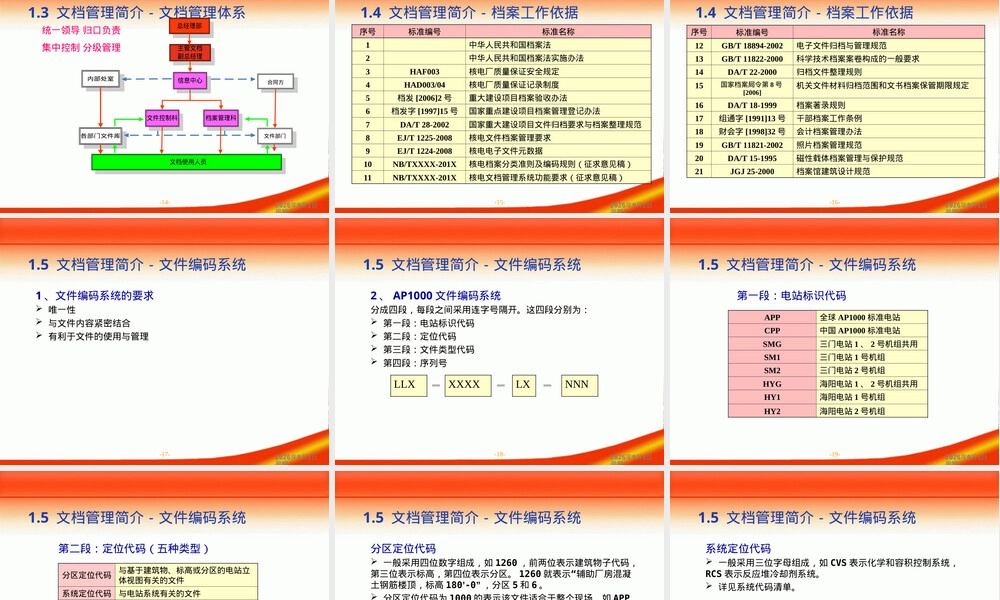Open the standards table slide listing rows 1-11
The height and width of the screenshot is (600, 1000).
click(499, 105)
